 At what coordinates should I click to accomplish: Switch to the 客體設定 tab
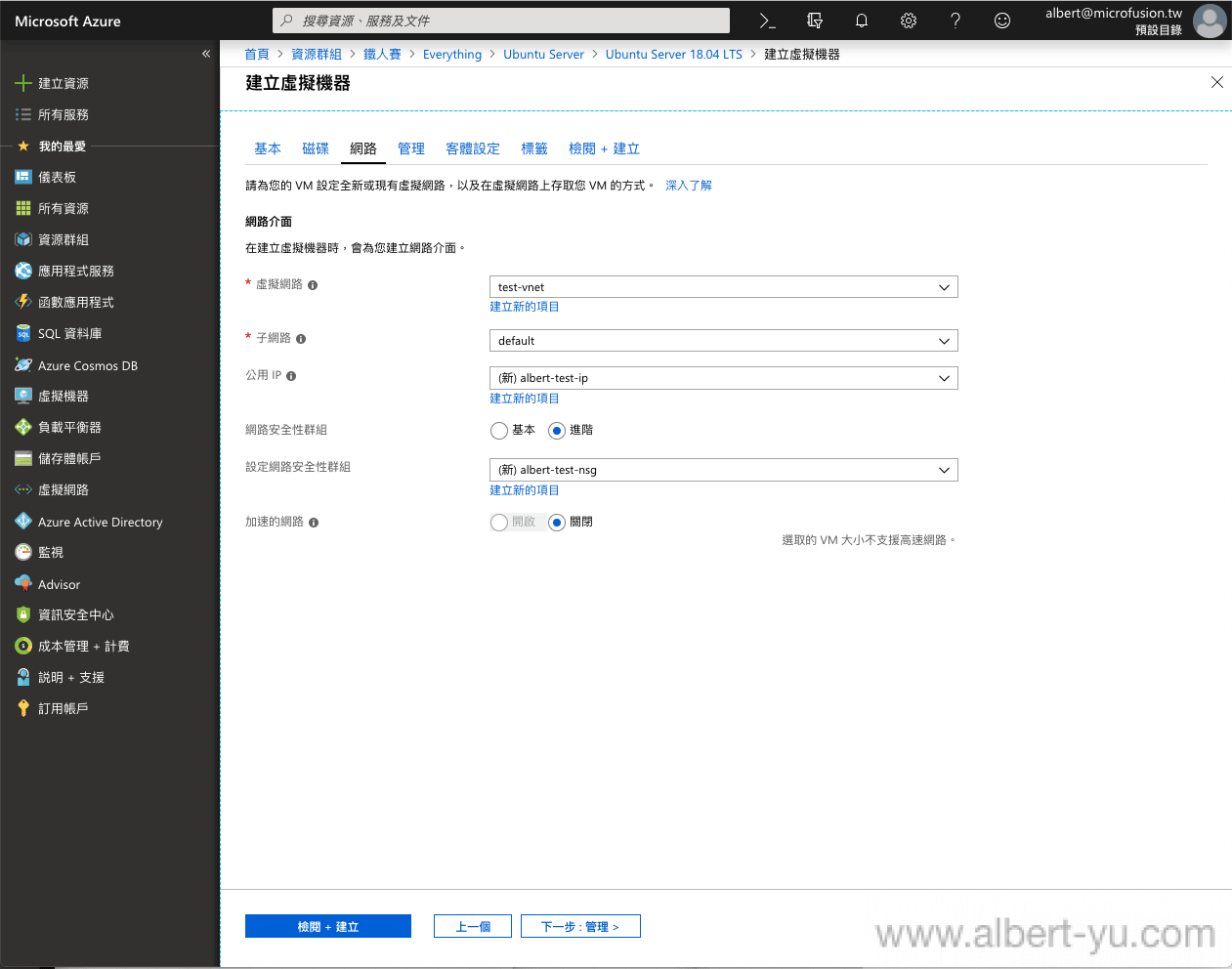tap(473, 148)
